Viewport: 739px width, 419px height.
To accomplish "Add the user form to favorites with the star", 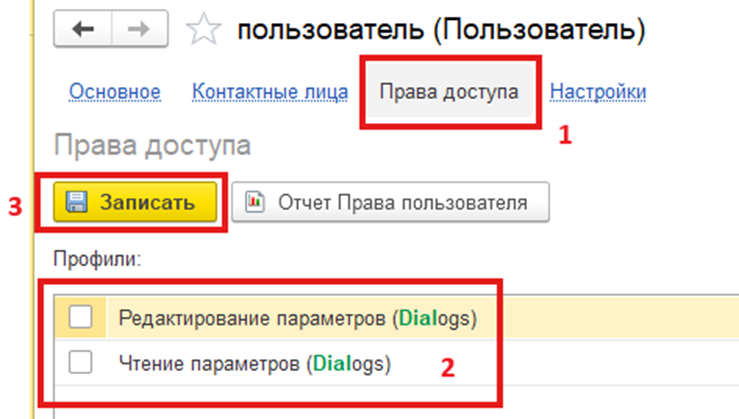I will click(x=204, y=30).
